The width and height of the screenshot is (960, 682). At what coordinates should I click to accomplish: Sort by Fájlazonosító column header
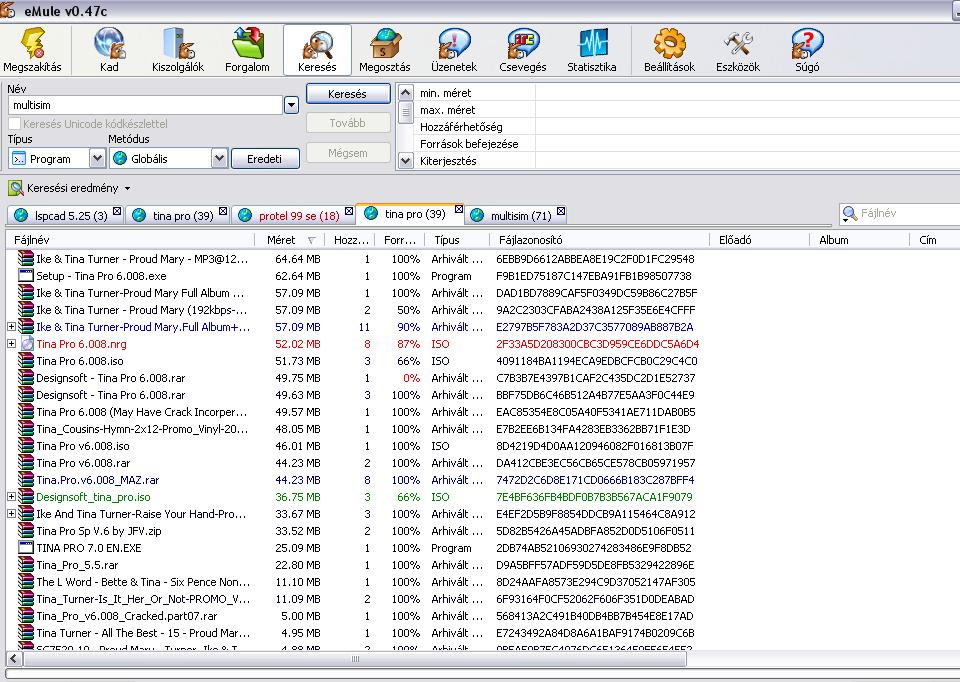point(600,240)
